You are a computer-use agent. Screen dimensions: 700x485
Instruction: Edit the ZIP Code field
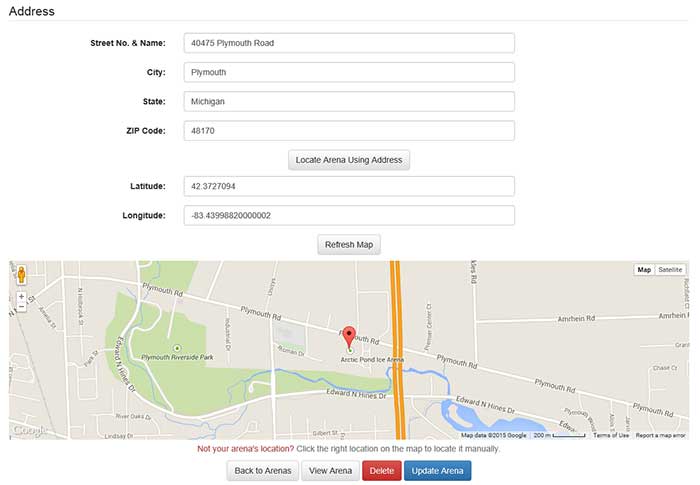coord(349,131)
